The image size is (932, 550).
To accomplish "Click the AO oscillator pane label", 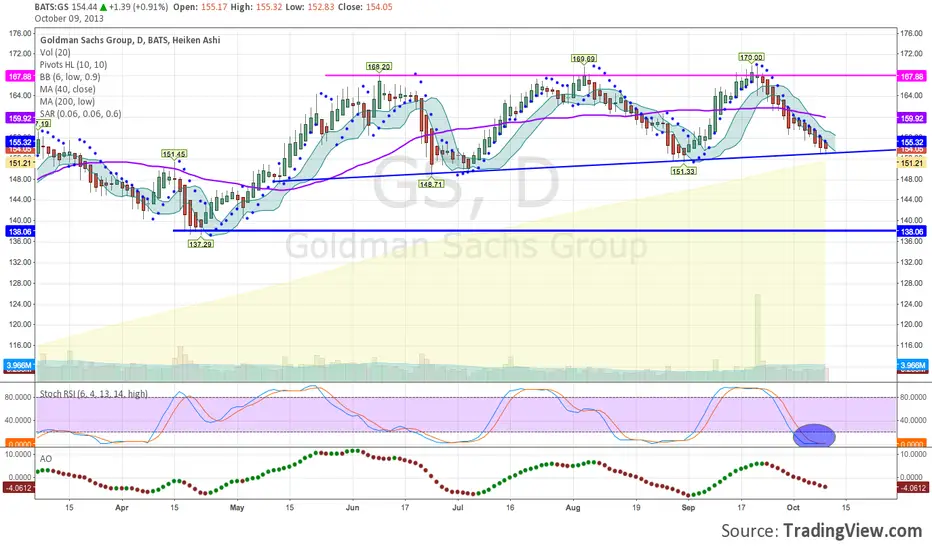I will point(46,458).
